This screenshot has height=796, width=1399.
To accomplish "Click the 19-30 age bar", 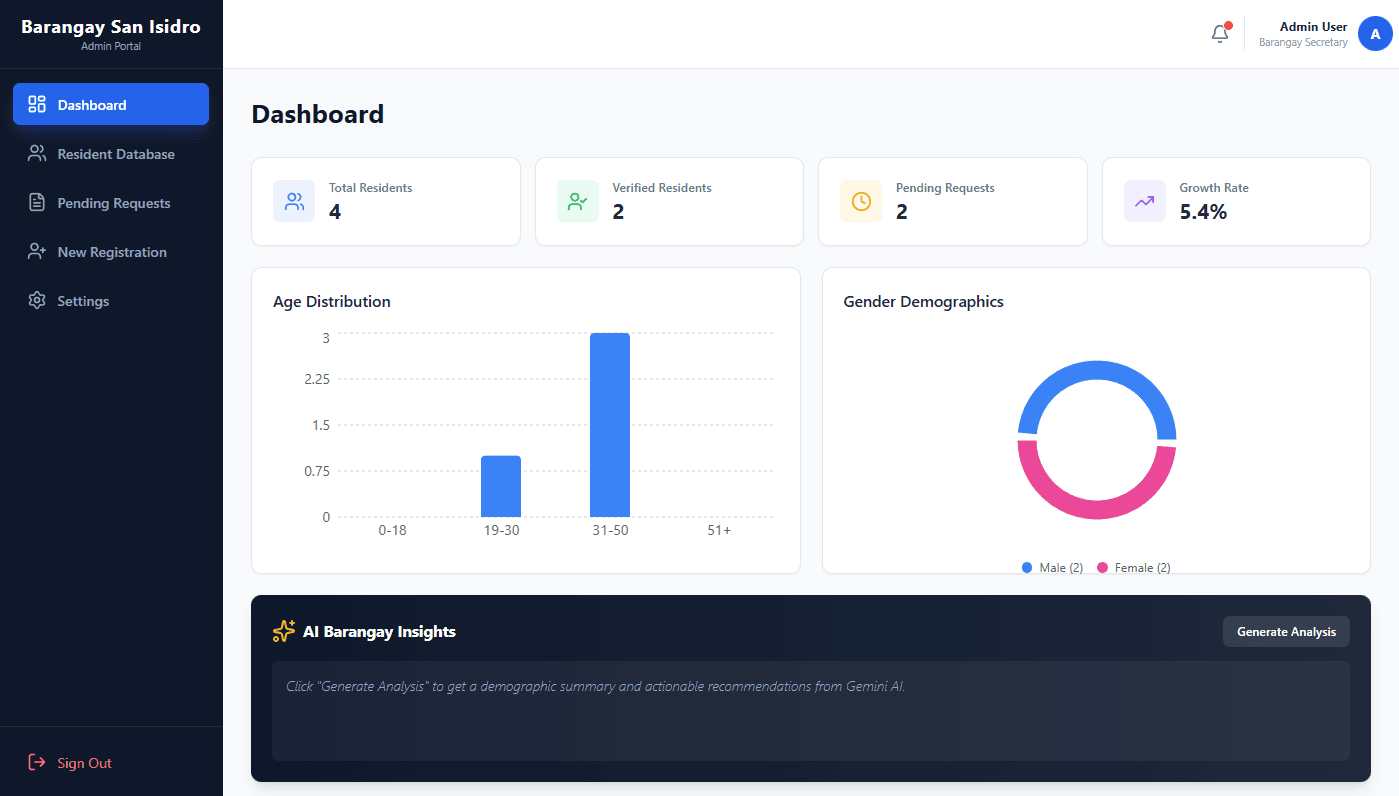I will tap(501, 486).
